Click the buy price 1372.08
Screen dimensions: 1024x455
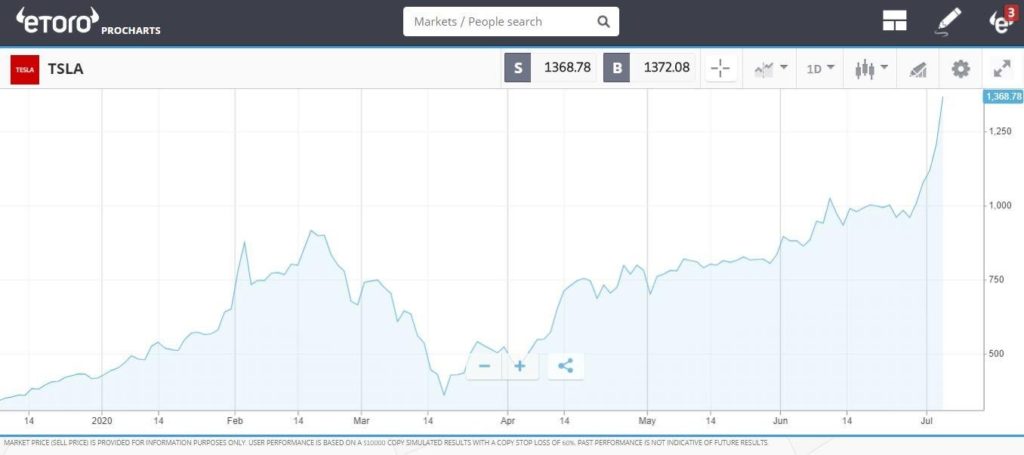667,68
